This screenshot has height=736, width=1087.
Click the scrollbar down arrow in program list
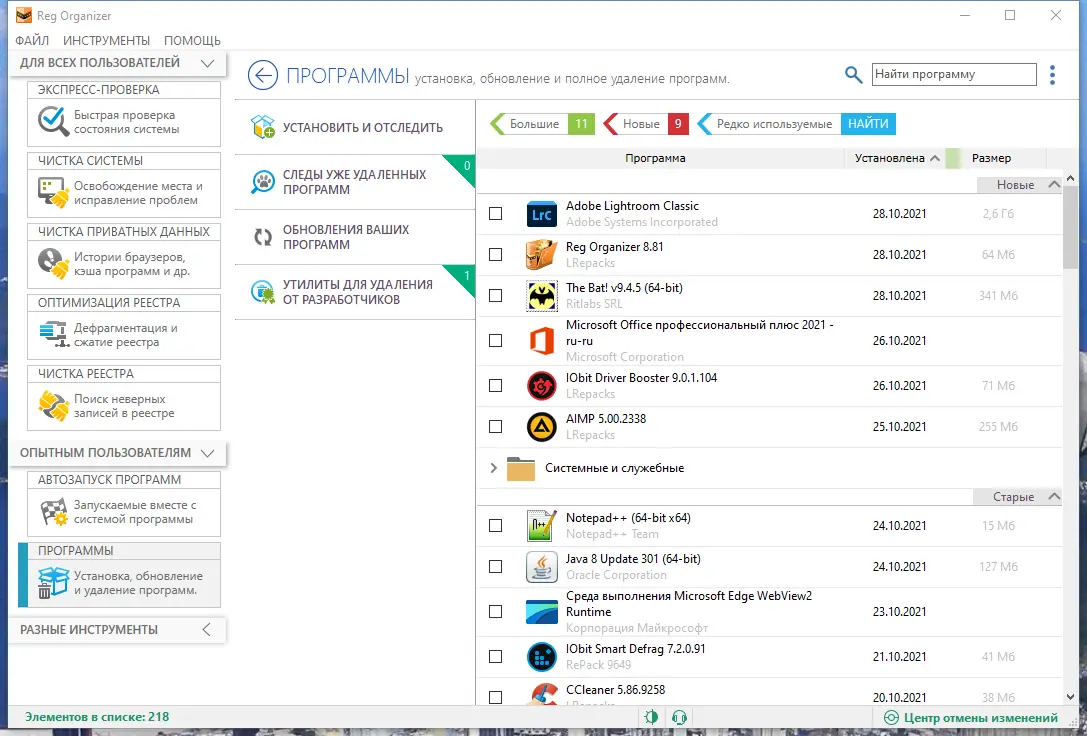[1070, 697]
